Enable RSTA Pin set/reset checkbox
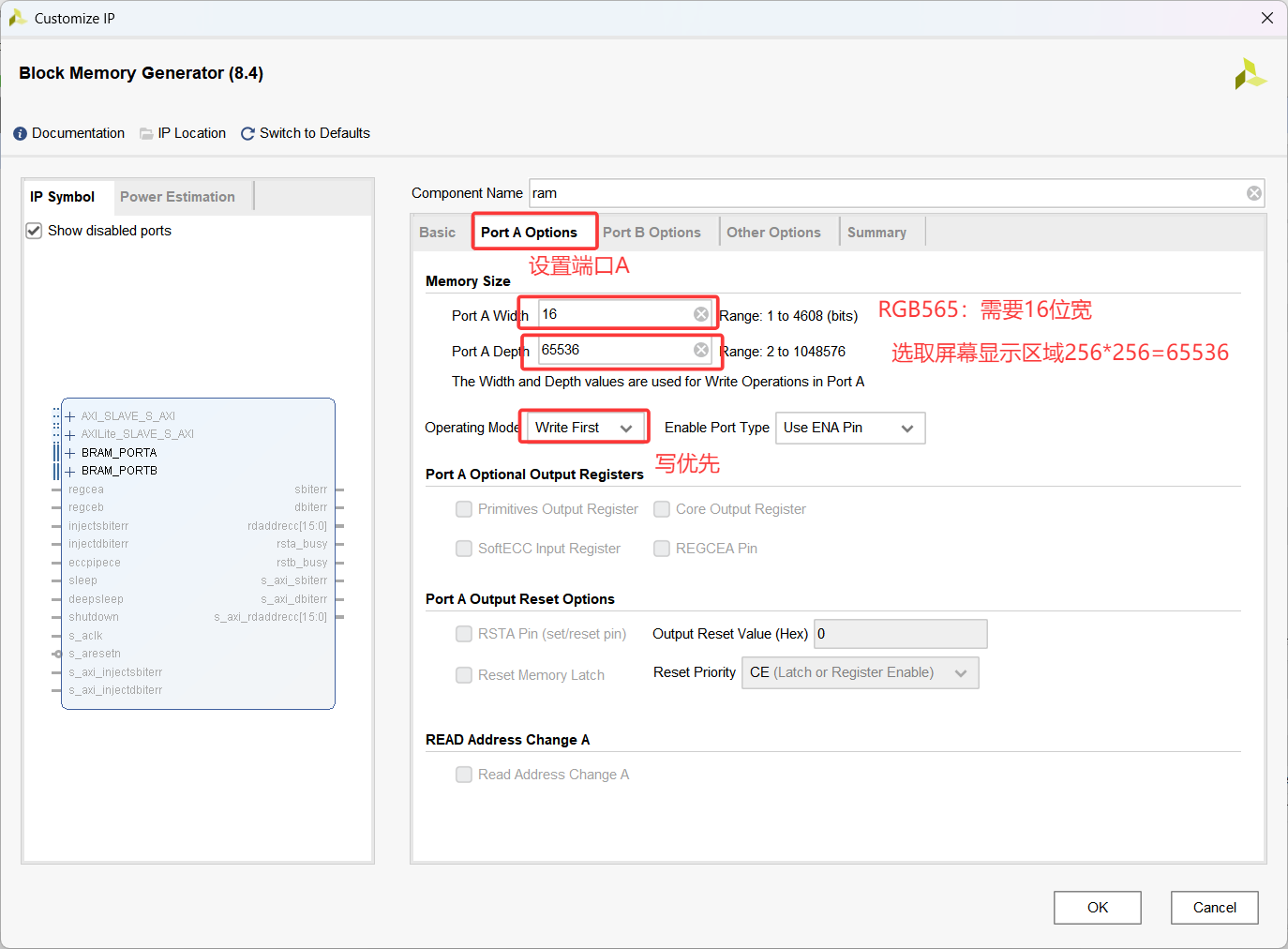Image resolution: width=1288 pixels, height=949 pixels. point(464,634)
